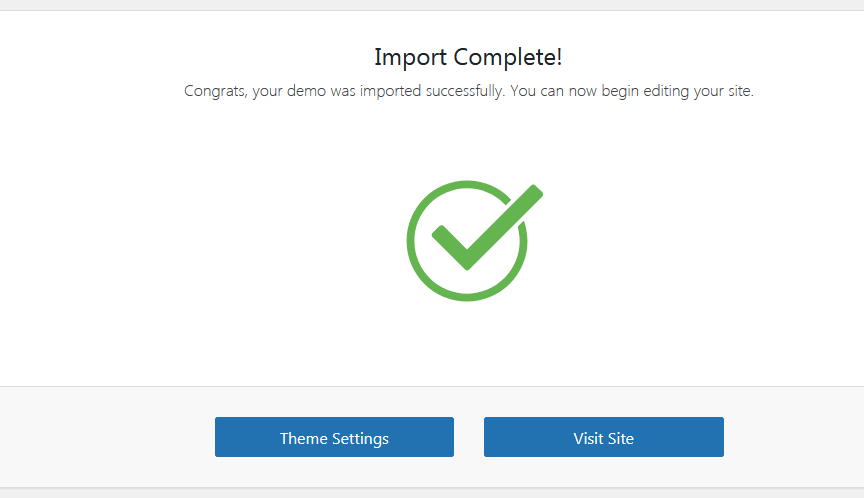864x498 pixels.
Task: Click the "Visit Site" label text
Action: (x=603, y=438)
